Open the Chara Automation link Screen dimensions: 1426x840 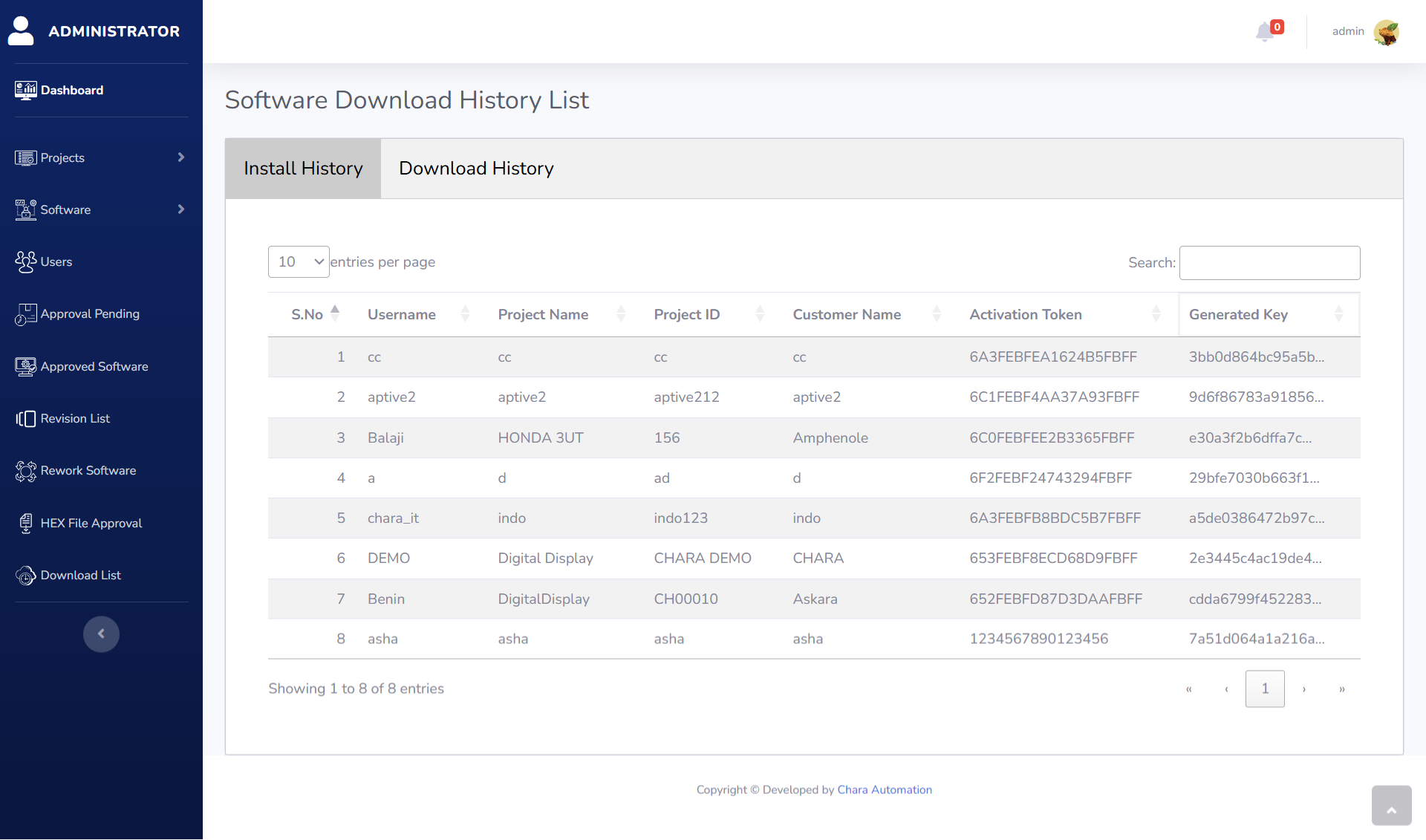(884, 789)
